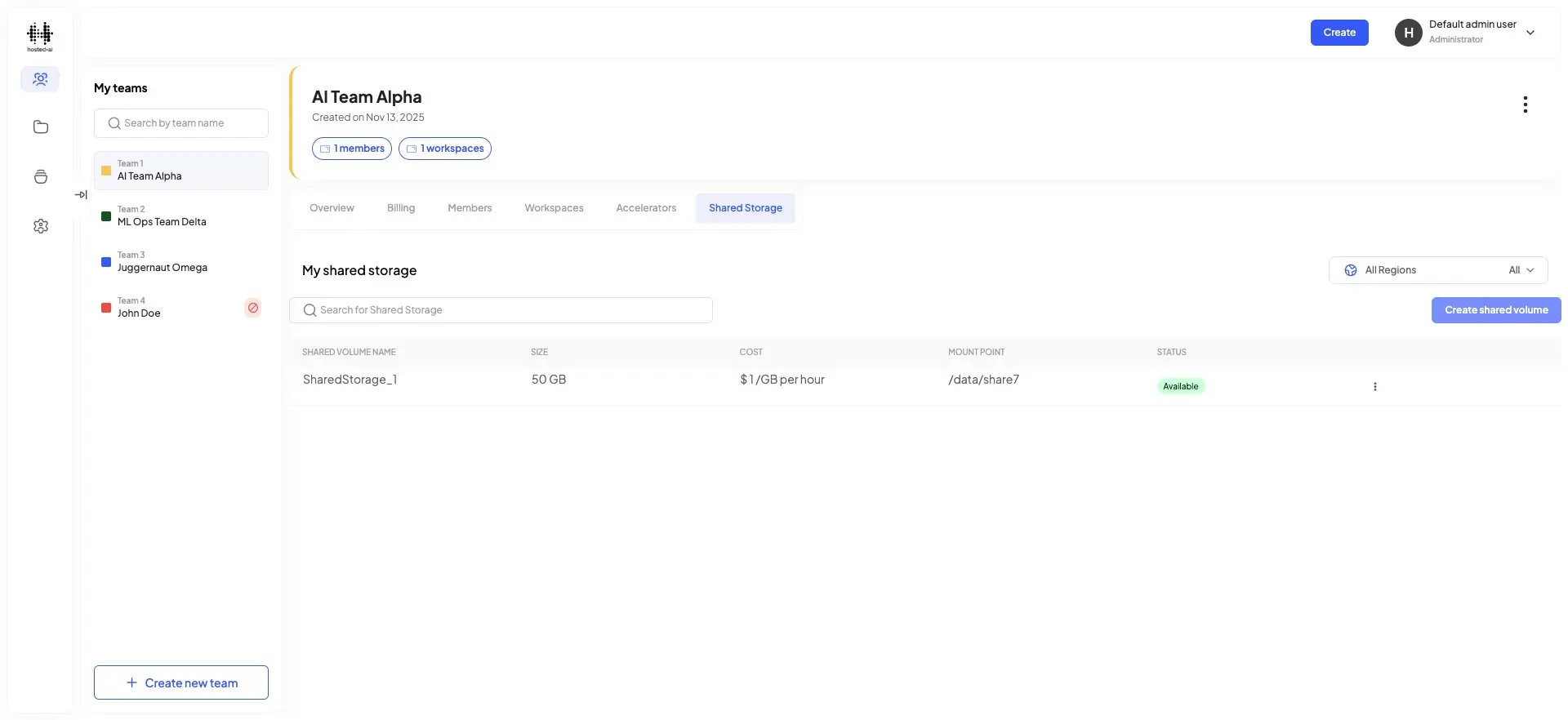Click the MOUNT POINT column header
The image size is (1568, 720).
tap(976, 352)
